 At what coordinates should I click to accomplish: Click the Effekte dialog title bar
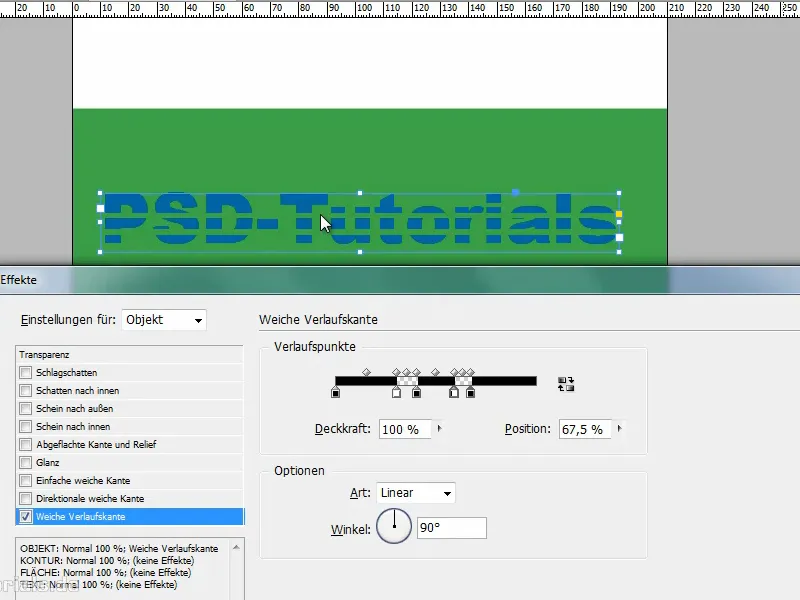(400, 280)
